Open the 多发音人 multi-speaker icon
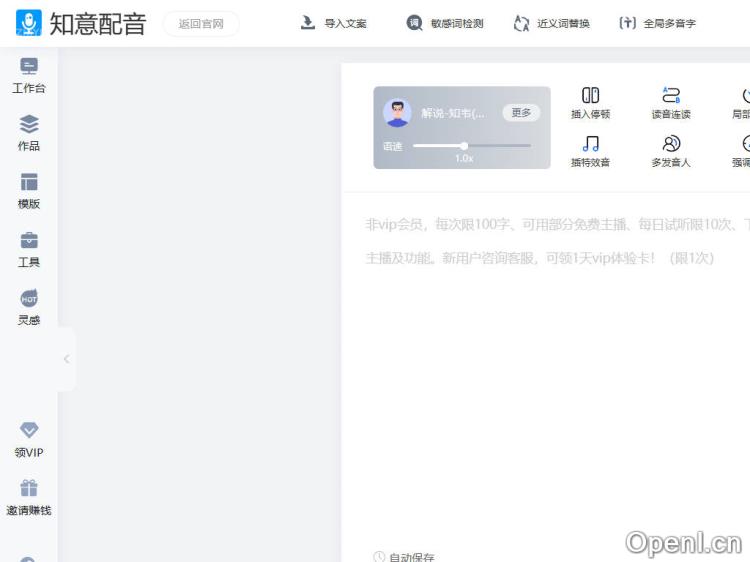Viewport: 750px width, 562px height. 671,144
